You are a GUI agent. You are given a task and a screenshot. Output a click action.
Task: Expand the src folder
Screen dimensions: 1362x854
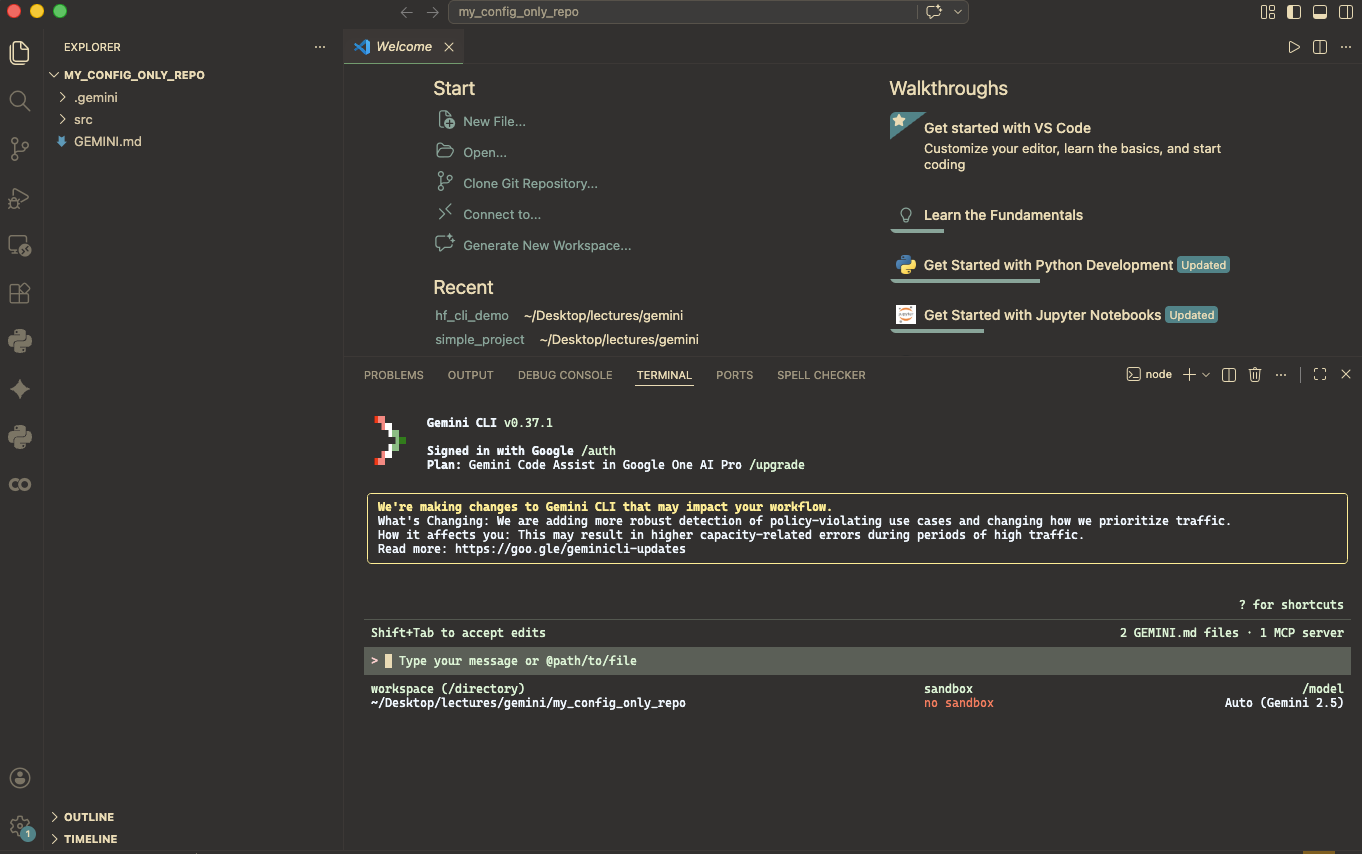(x=193, y=119)
